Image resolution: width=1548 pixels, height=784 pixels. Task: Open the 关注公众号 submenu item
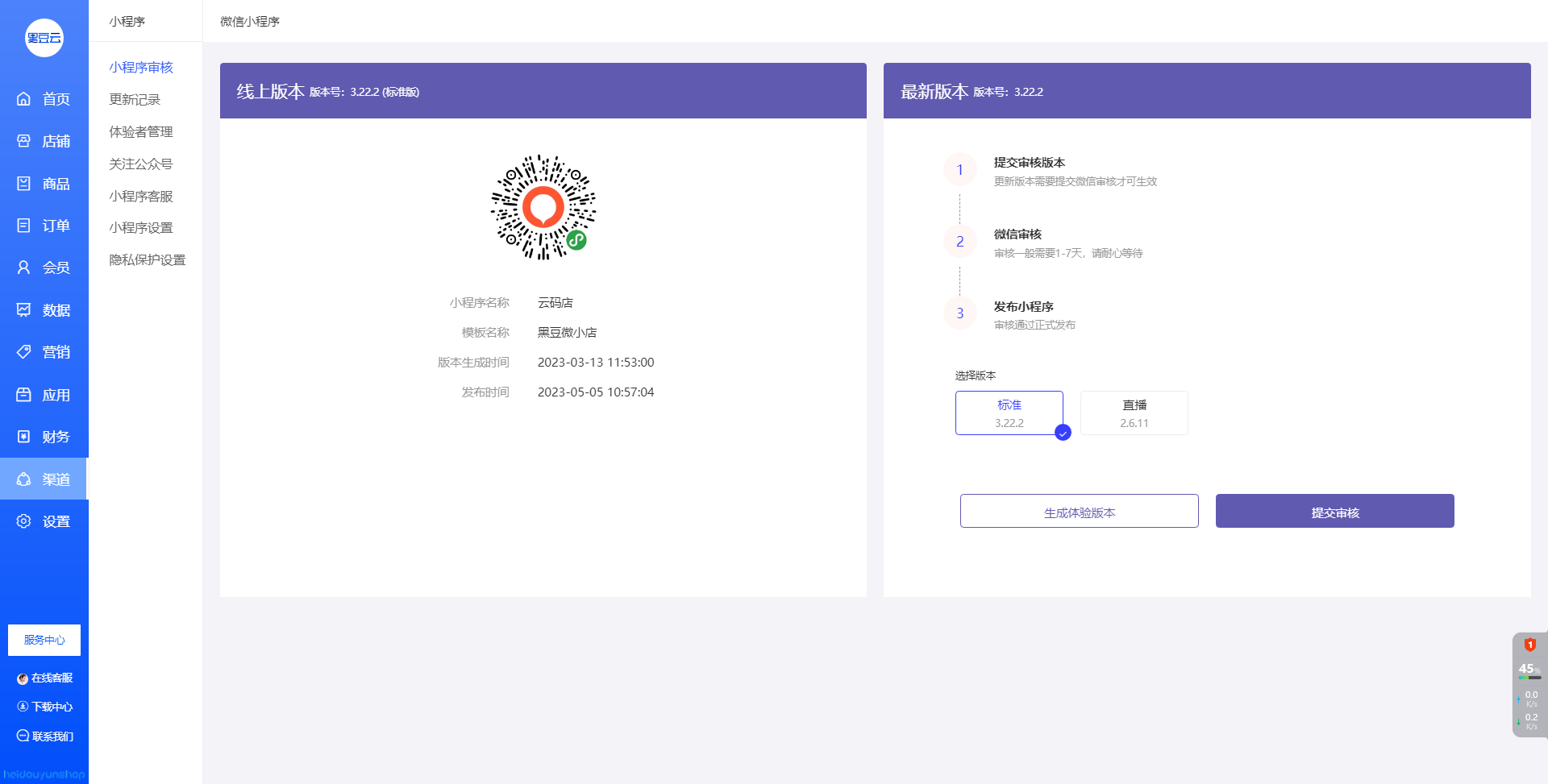(141, 164)
